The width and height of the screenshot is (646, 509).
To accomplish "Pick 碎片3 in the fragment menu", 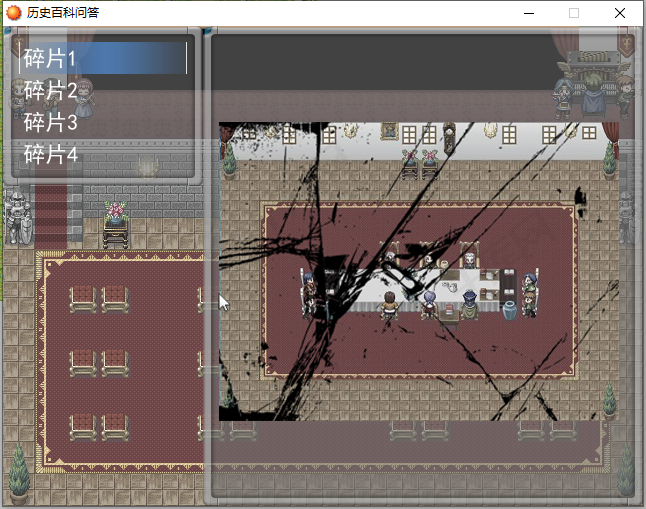I will pos(103,122).
